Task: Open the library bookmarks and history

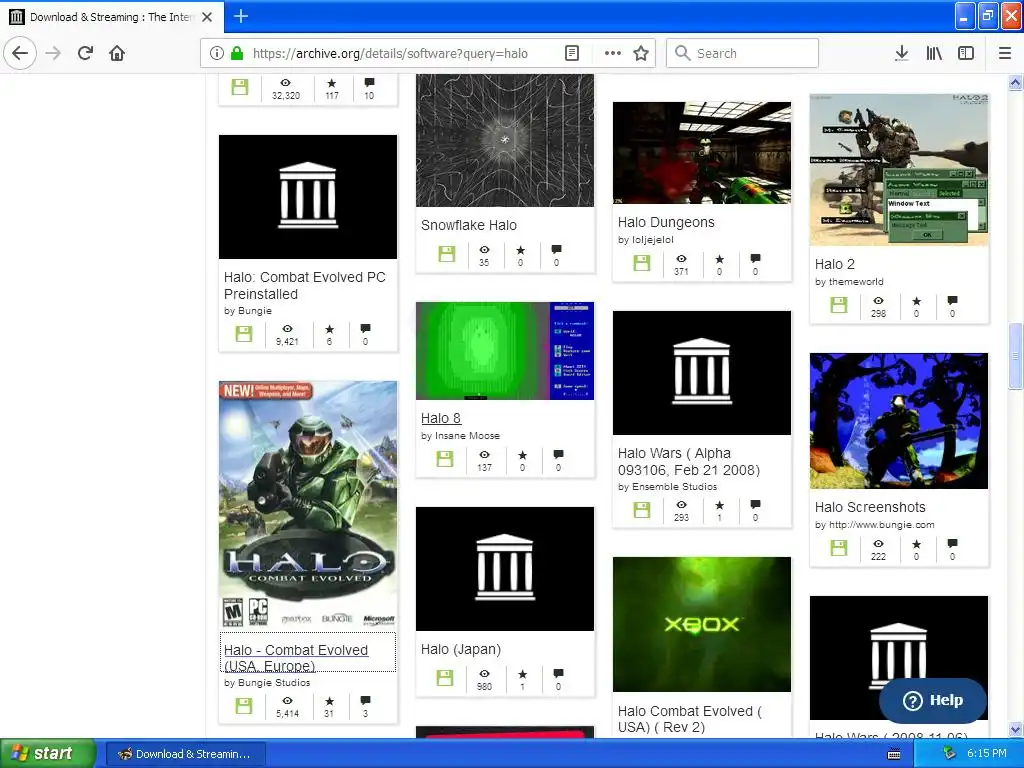Action: [934, 53]
